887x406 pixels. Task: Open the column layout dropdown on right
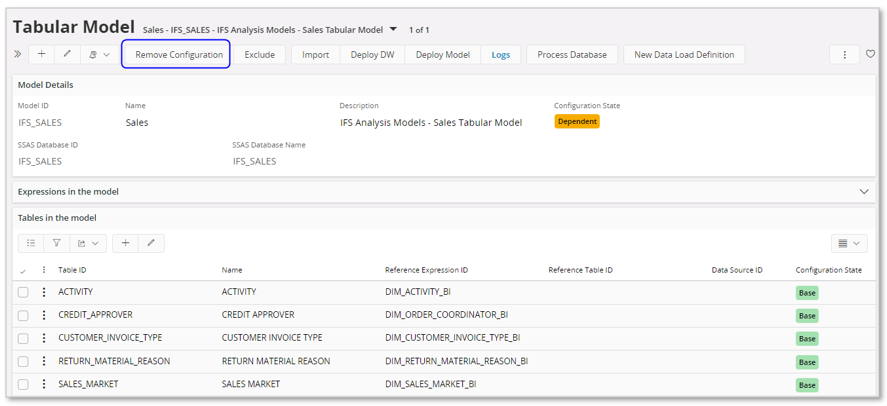[x=848, y=243]
